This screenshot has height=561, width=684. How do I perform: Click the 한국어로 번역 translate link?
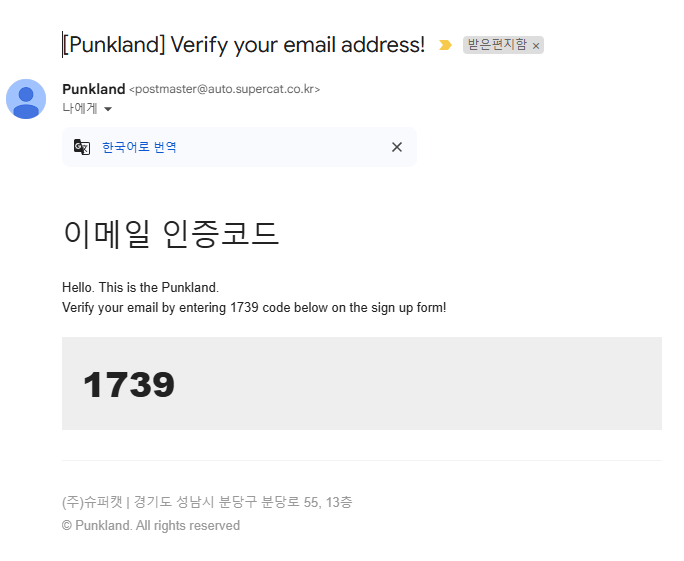point(139,147)
